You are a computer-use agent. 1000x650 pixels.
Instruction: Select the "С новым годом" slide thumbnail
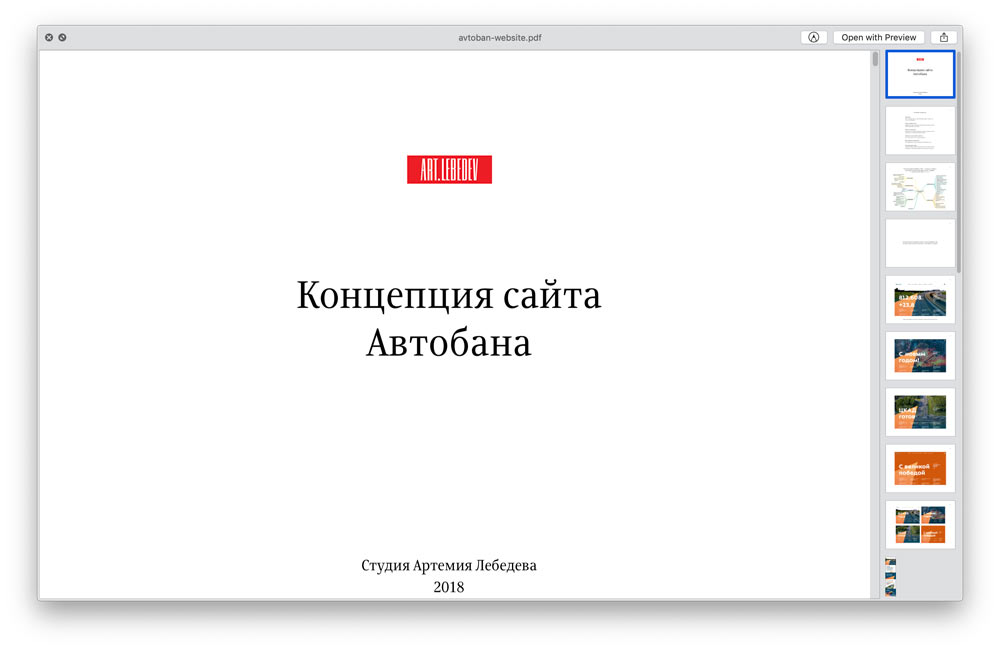click(919, 356)
